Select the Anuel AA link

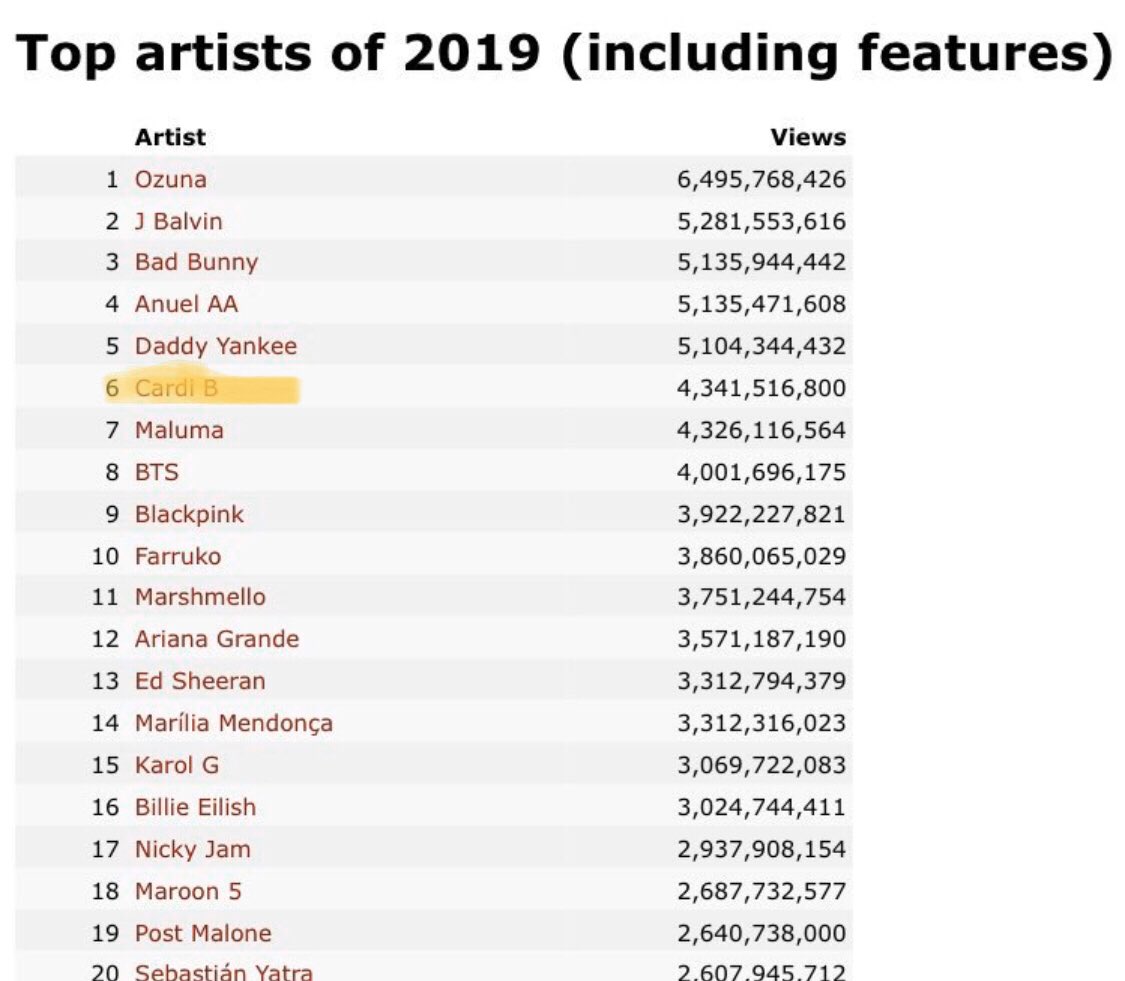(187, 304)
